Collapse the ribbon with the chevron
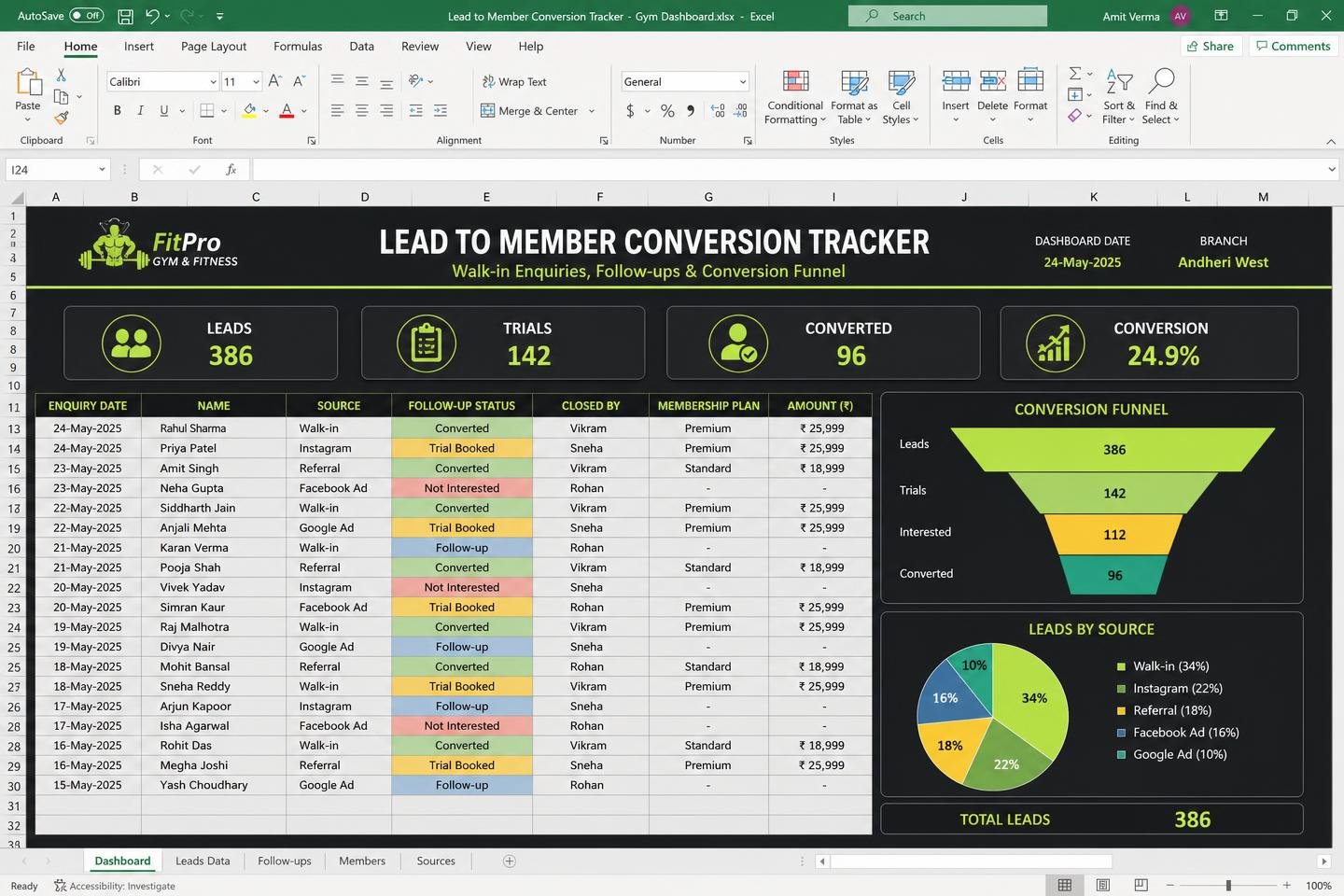1344x896 pixels. (x=1331, y=141)
